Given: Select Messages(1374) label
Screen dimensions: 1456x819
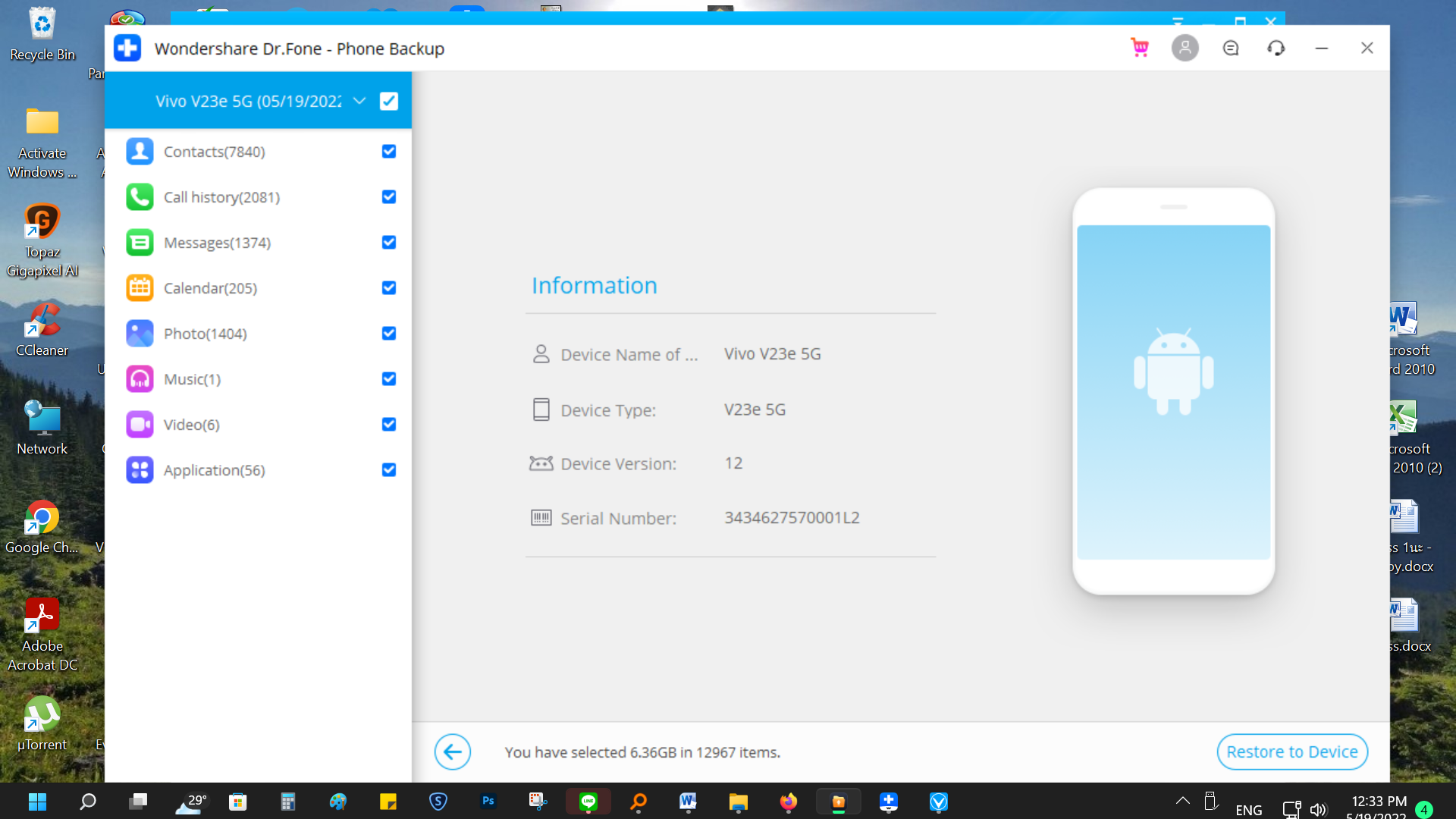Looking at the screenshot, I should coord(217,243).
